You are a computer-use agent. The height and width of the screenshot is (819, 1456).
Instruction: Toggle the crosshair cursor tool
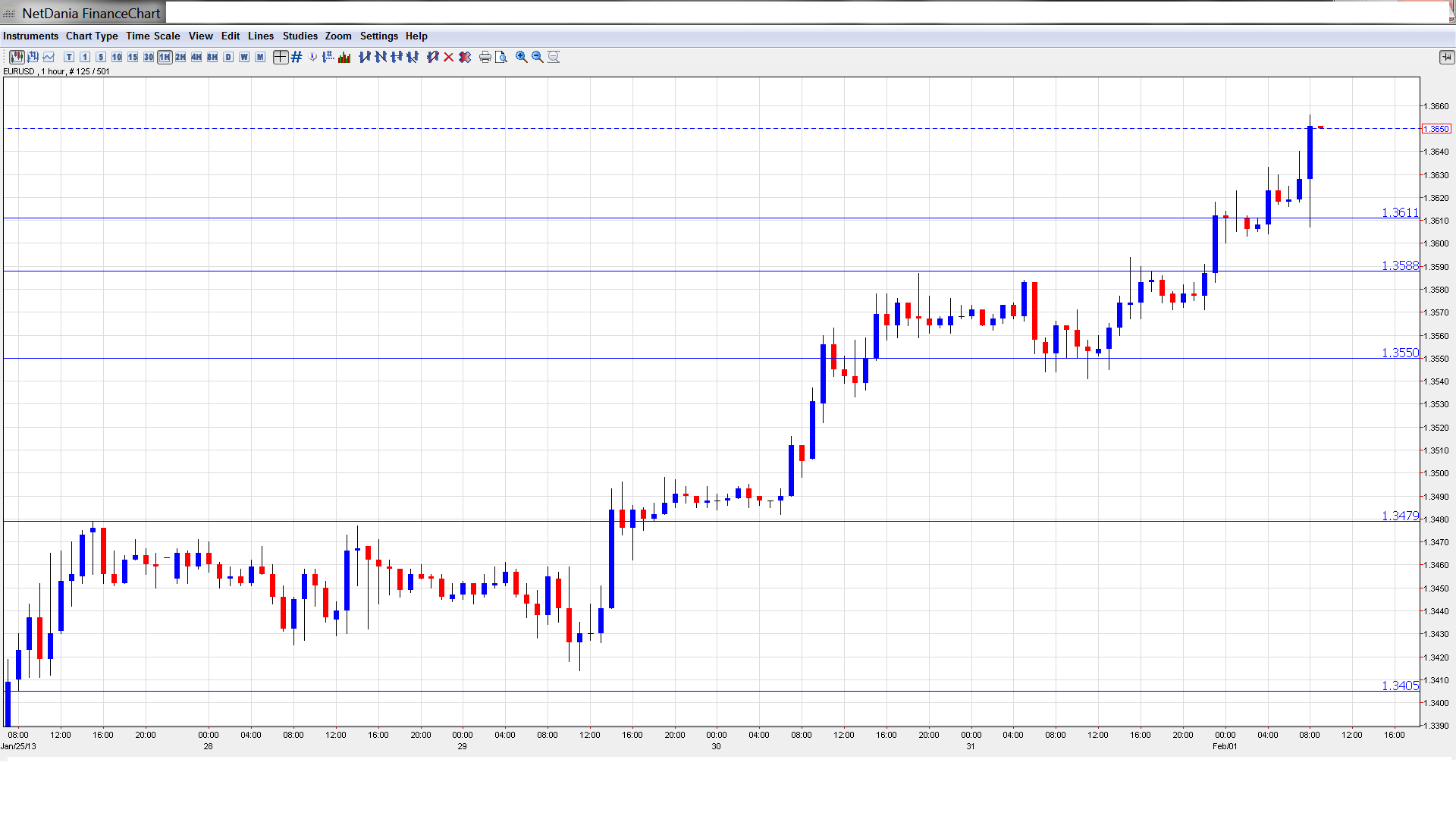click(x=281, y=57)
